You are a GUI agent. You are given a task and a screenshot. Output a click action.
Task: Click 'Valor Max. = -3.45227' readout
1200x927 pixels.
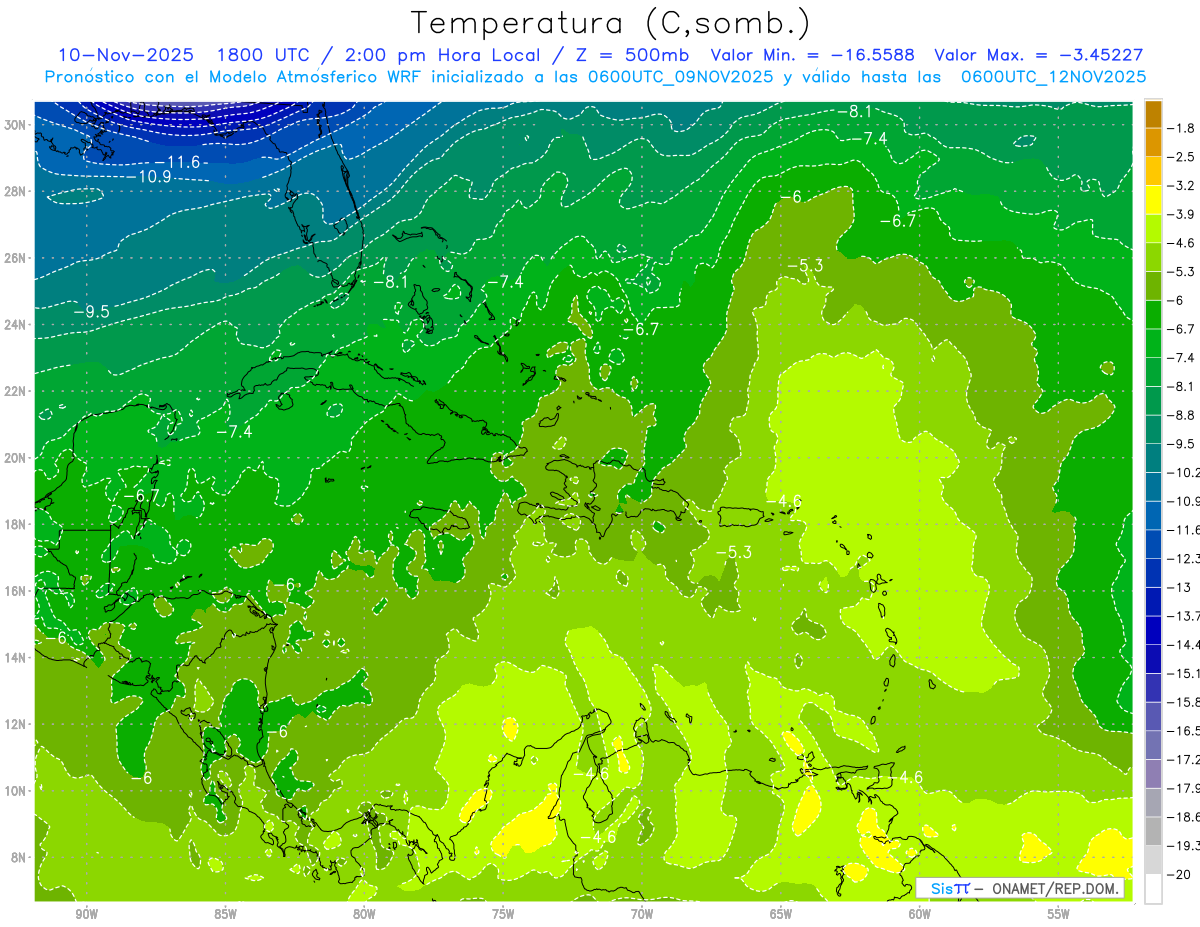click(x=1038, y=56)
